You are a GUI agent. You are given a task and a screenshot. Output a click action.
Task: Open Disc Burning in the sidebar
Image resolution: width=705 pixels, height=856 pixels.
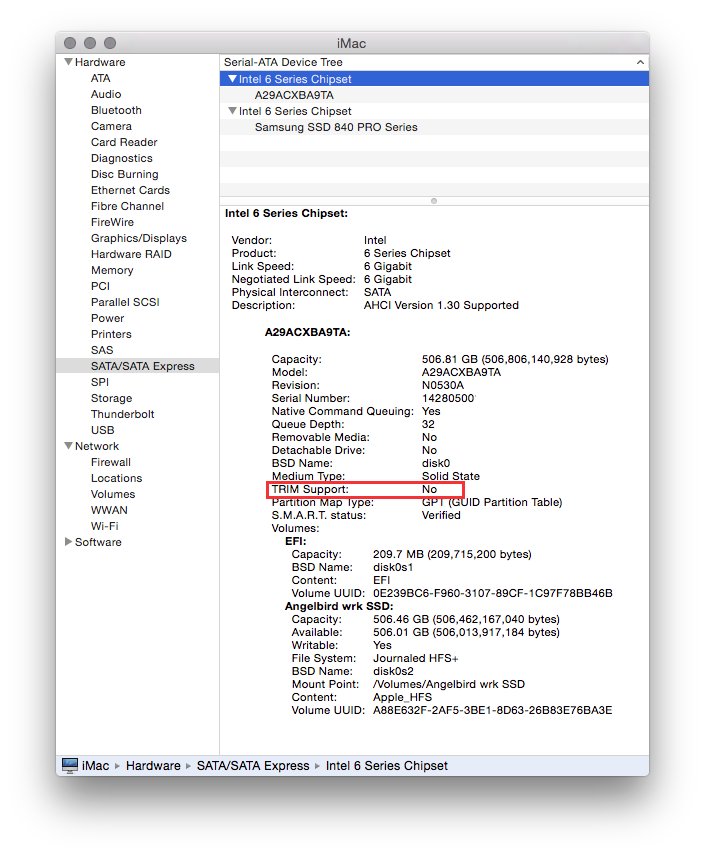coord(125,174)
